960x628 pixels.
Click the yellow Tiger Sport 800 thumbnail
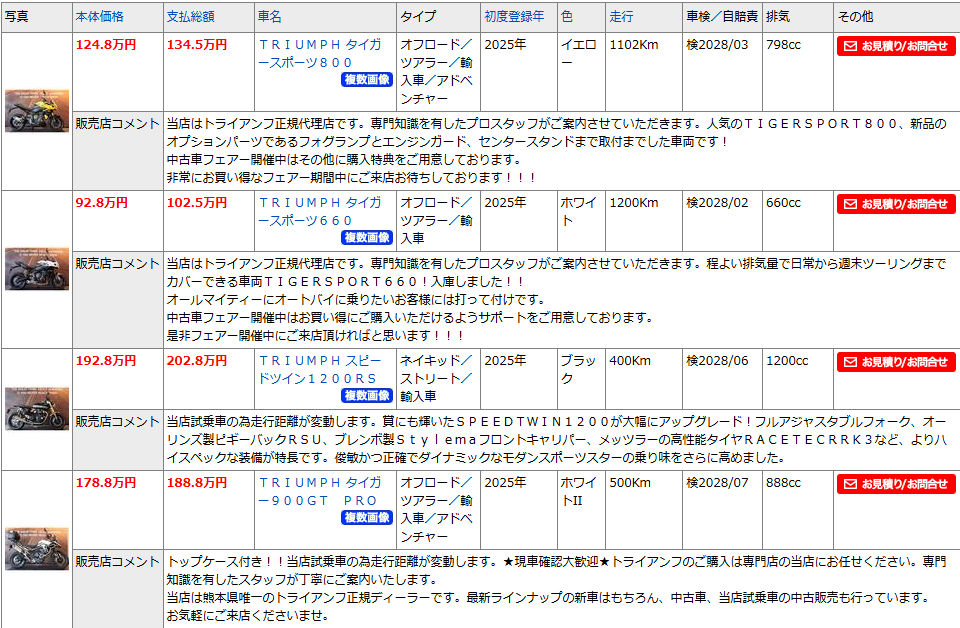[x=36, y=111]
